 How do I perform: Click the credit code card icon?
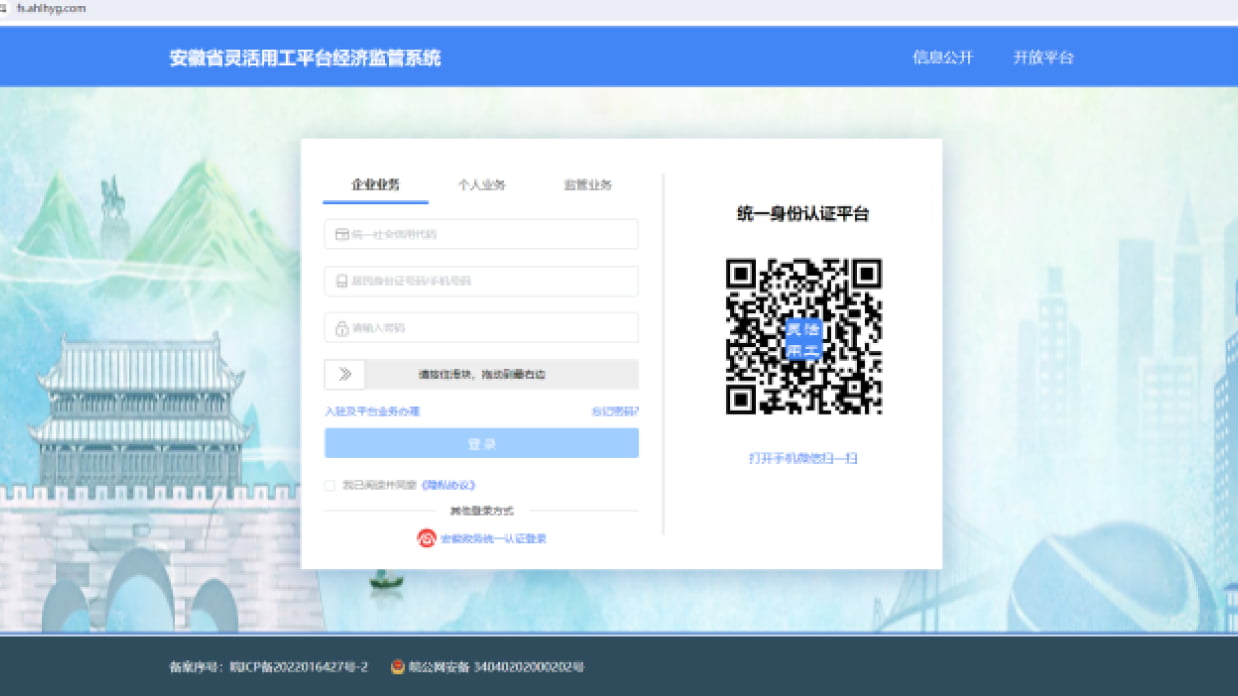[341, 234]
